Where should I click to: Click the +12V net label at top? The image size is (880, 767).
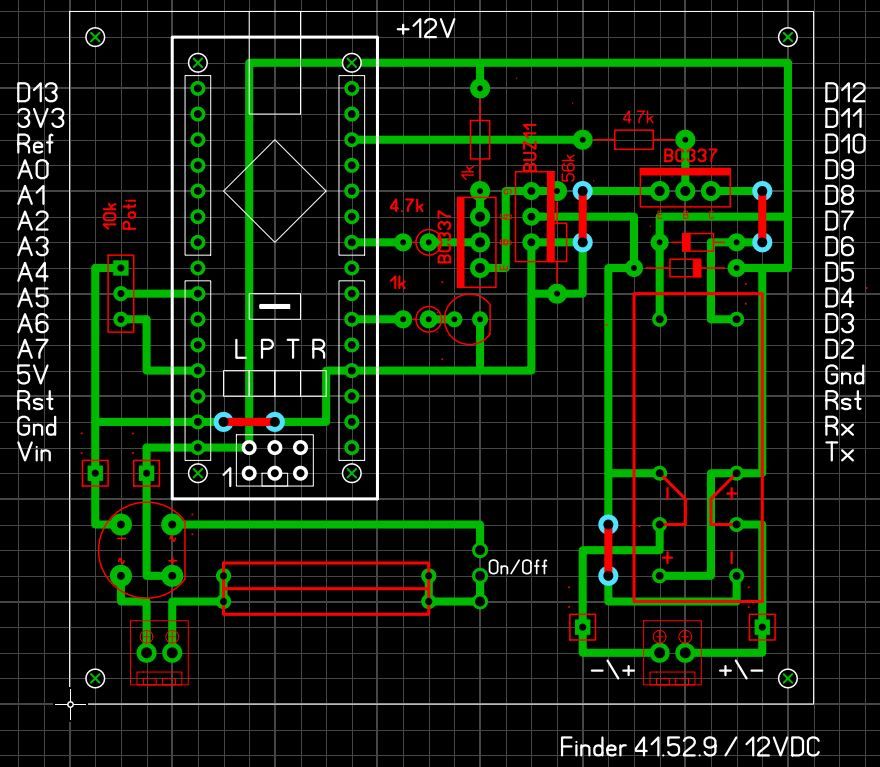click(425, 30)
